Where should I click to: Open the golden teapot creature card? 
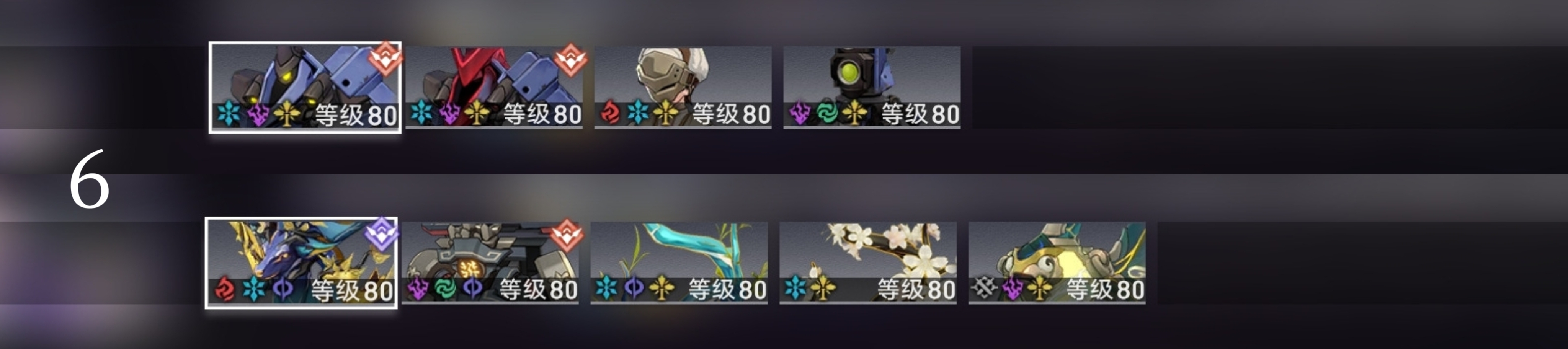tap(1057, 263)
